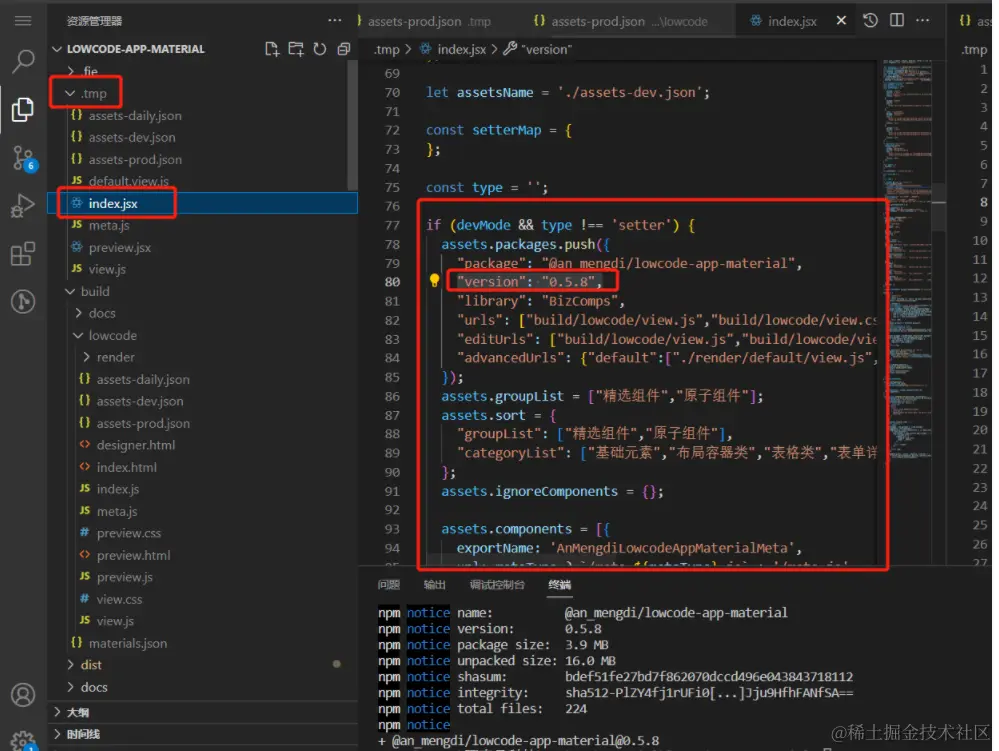Open the 问题 panel tab
Viewport: 999px width, 751px height.
pos(389,585)
